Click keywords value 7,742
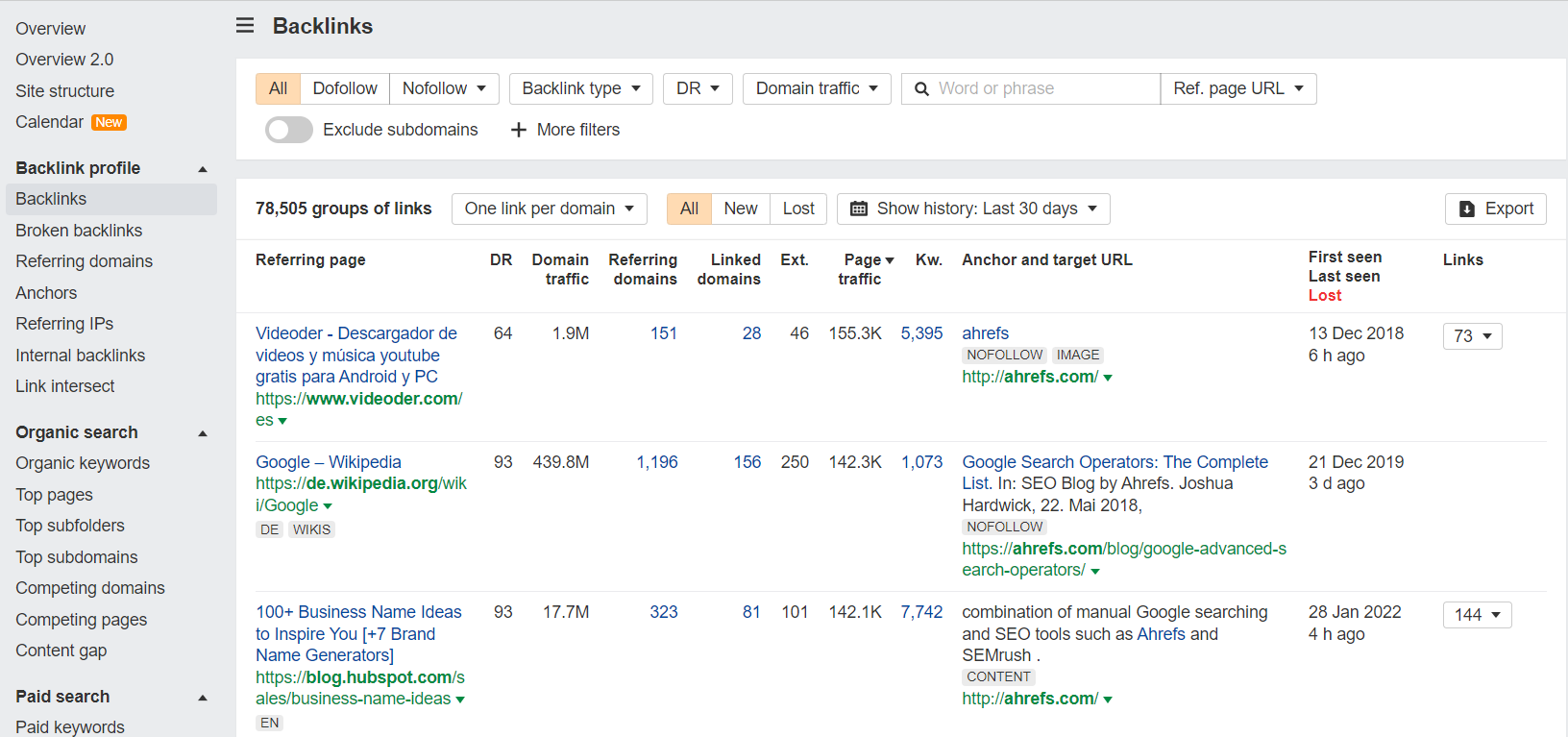This screenshot has width=1568, height=737. 921,612
